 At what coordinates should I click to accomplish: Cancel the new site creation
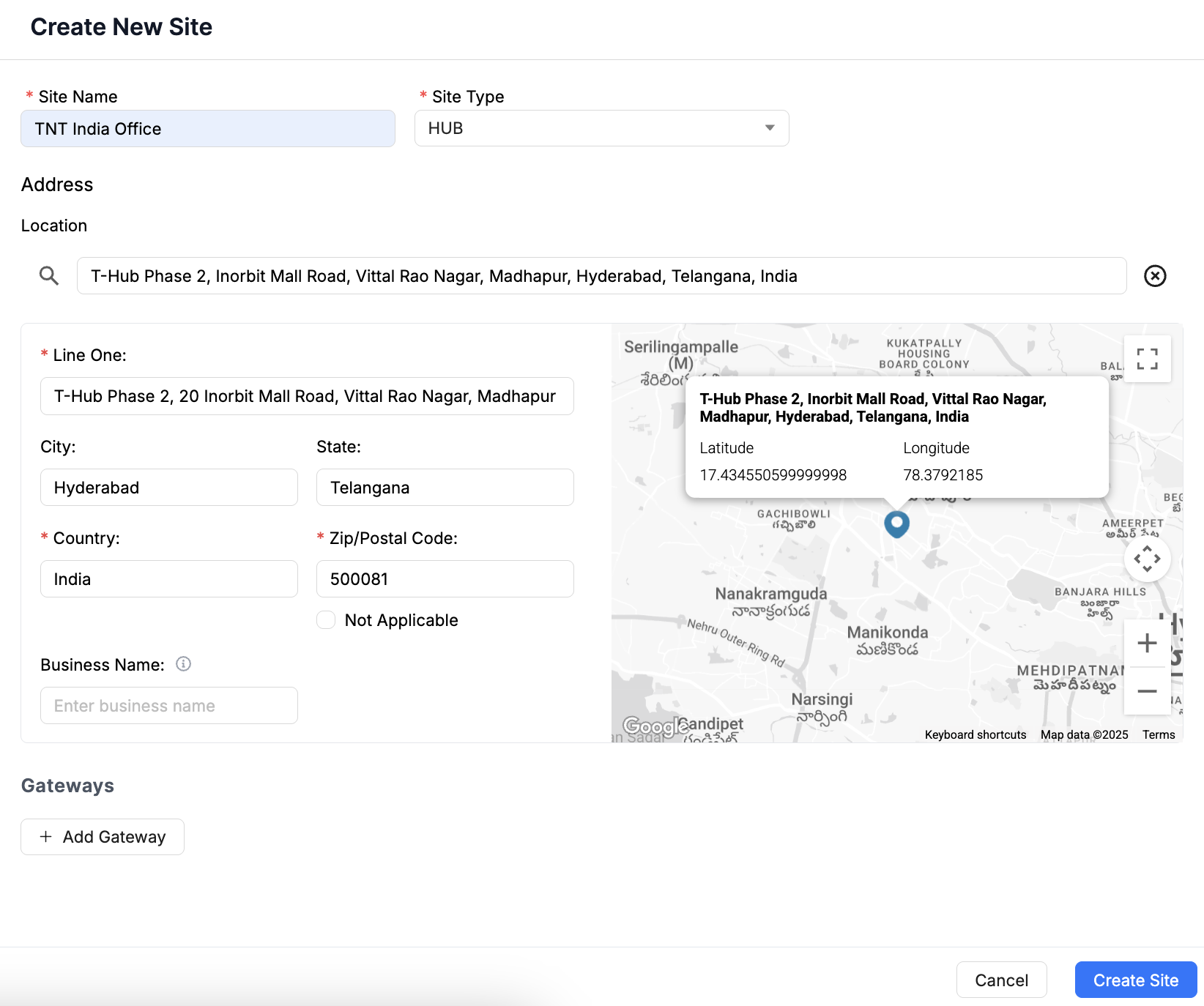pyautogui.click(x=1002, y=980)
